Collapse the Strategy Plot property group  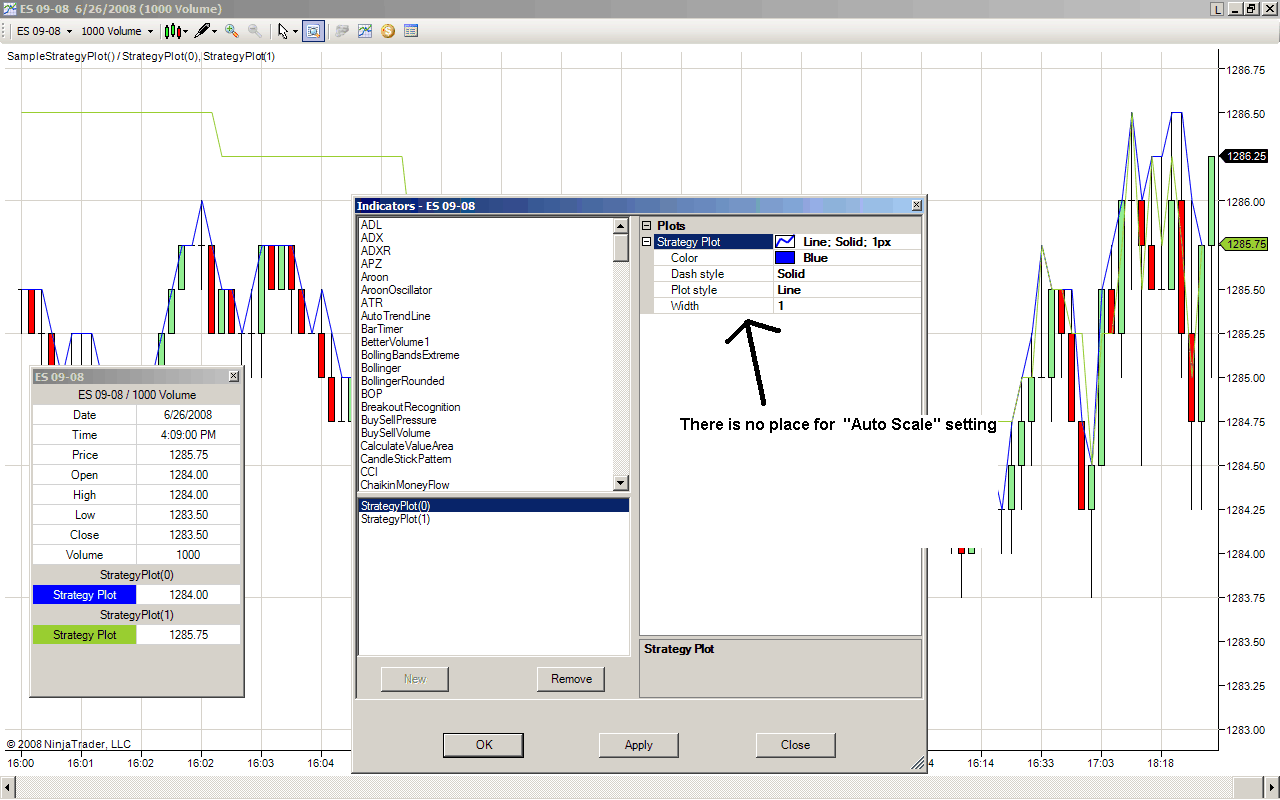coord(646,242)
